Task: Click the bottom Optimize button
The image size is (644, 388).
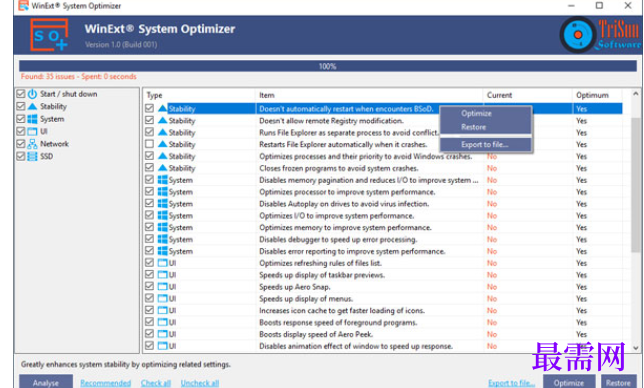Action: pos(569,382)
